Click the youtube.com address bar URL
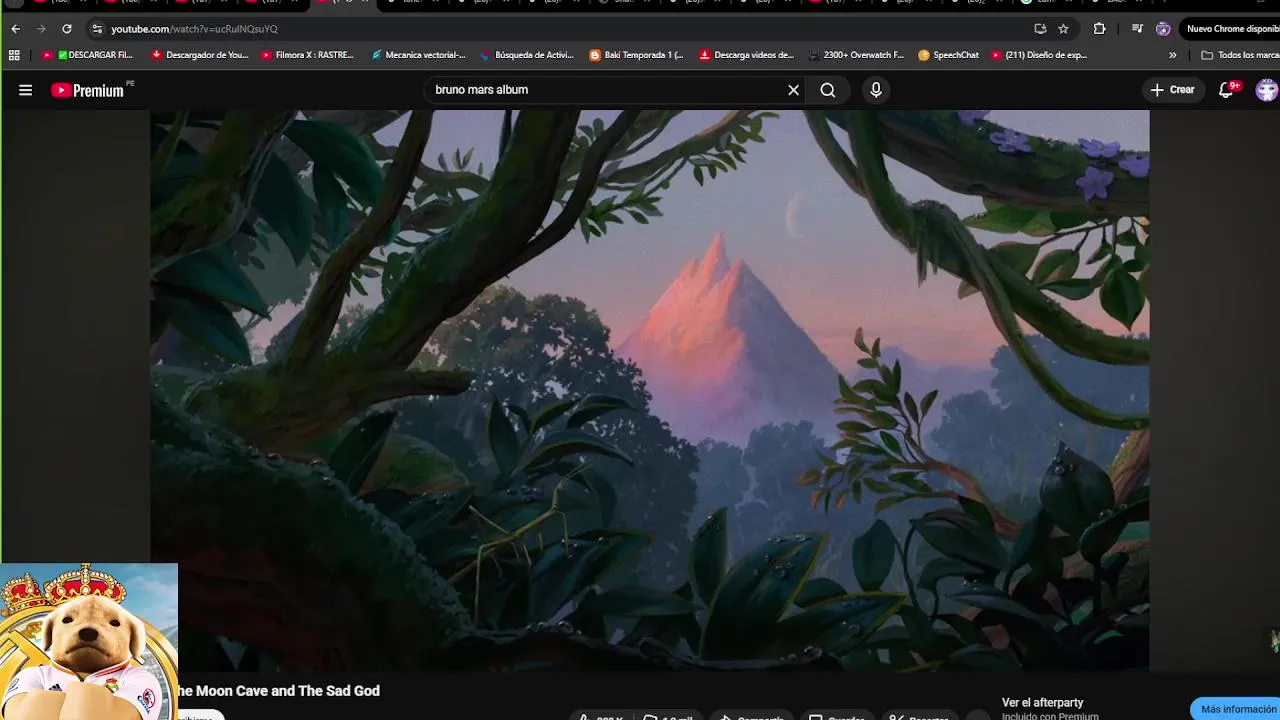The image size is (1280, 720). 194,29
